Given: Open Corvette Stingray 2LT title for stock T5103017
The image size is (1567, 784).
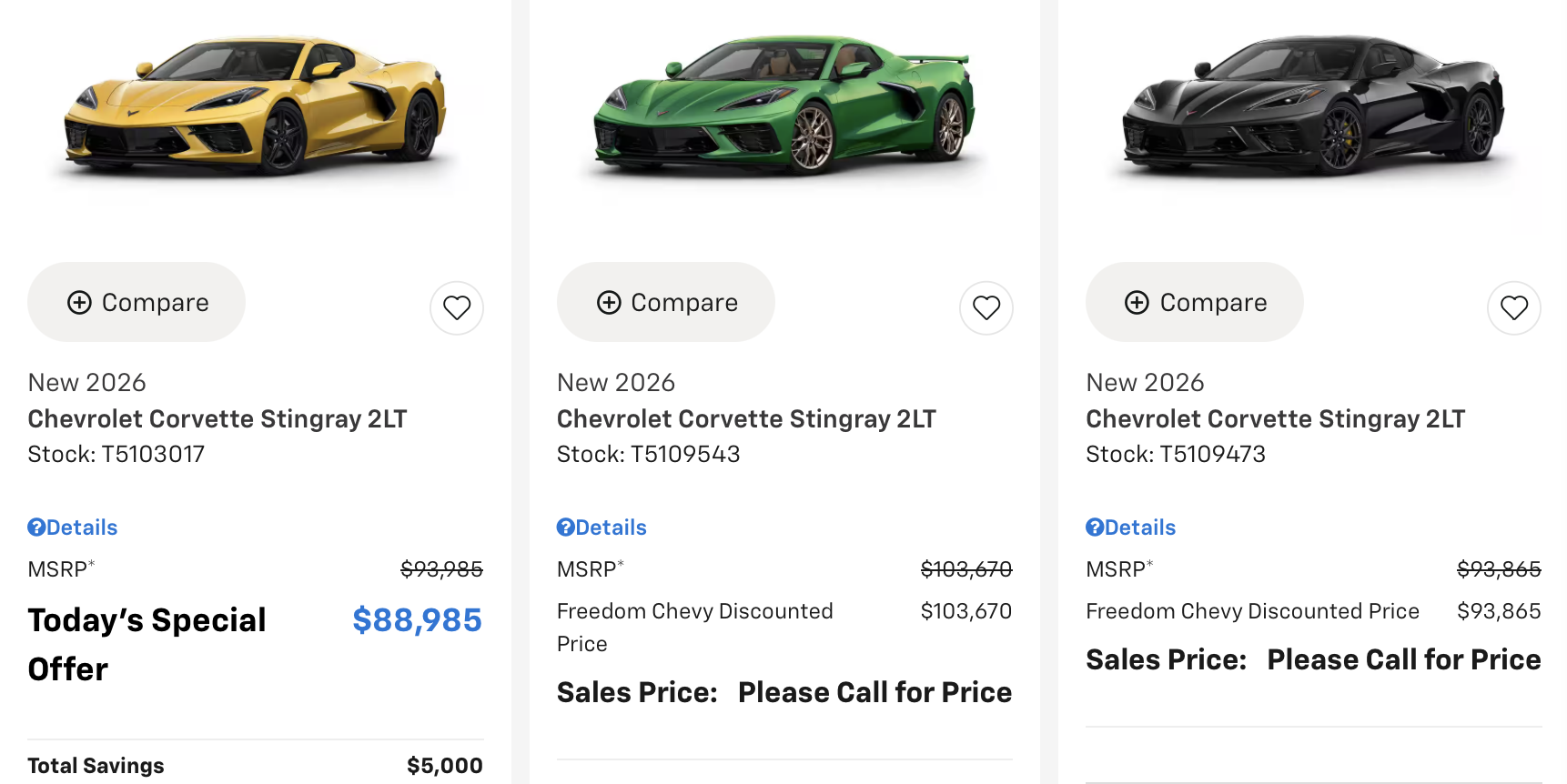Looking at the screenshot, I should coord(217,418).
